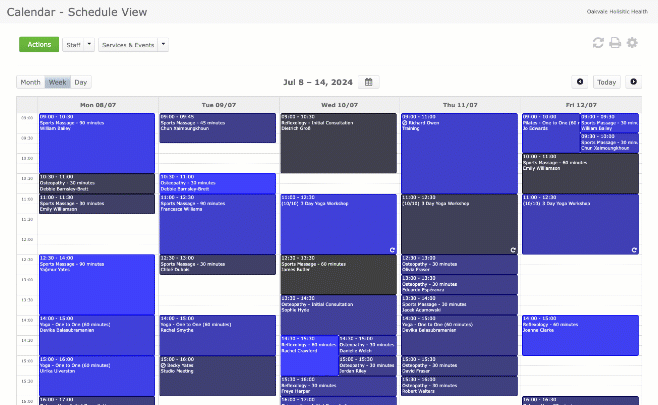Image resolution: width=658 pixels, height=405 pixels.
Task: Expand the Staff filter dropdown
Action: (x=78, y=45)
